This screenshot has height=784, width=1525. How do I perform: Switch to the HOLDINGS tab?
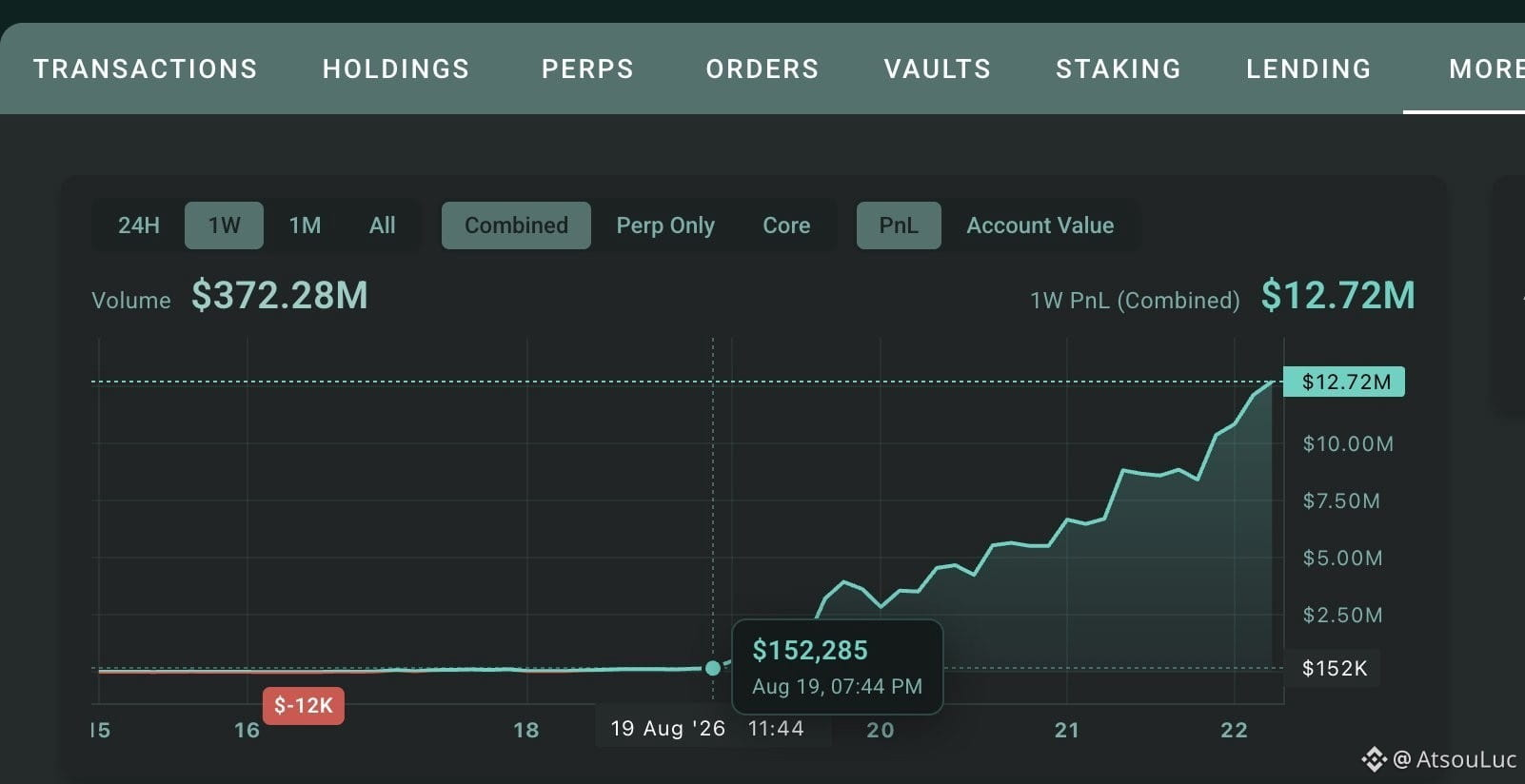click(x=396, y=69)
